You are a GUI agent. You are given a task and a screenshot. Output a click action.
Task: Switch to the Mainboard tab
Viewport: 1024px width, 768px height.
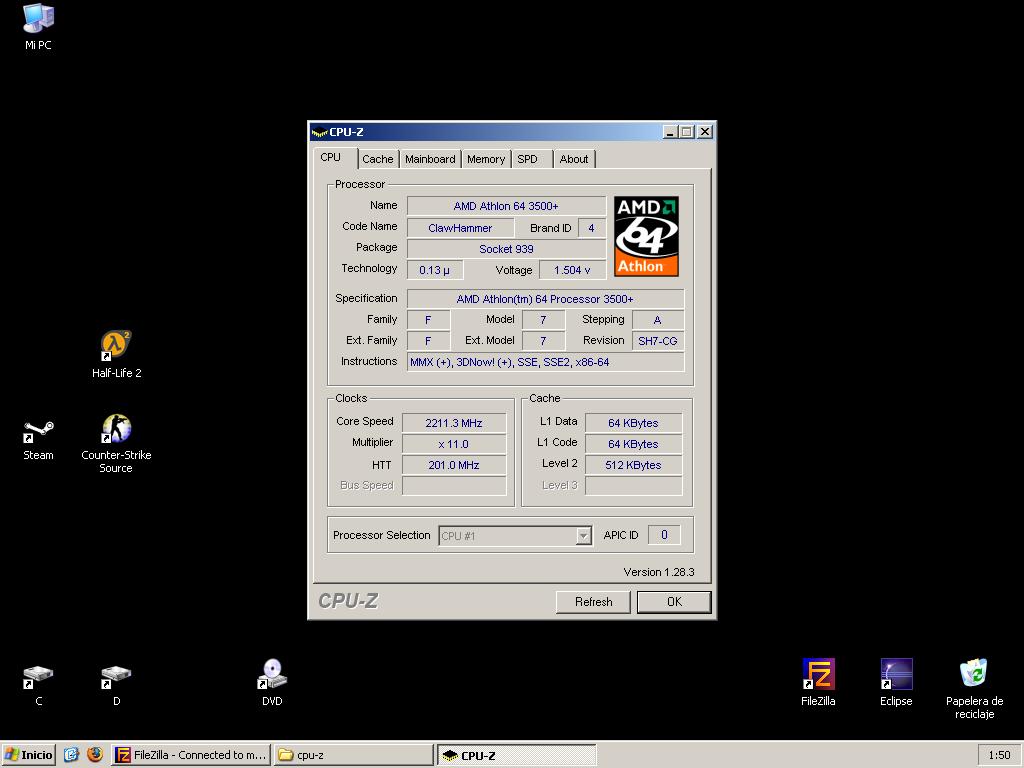[x=430, y=159]
